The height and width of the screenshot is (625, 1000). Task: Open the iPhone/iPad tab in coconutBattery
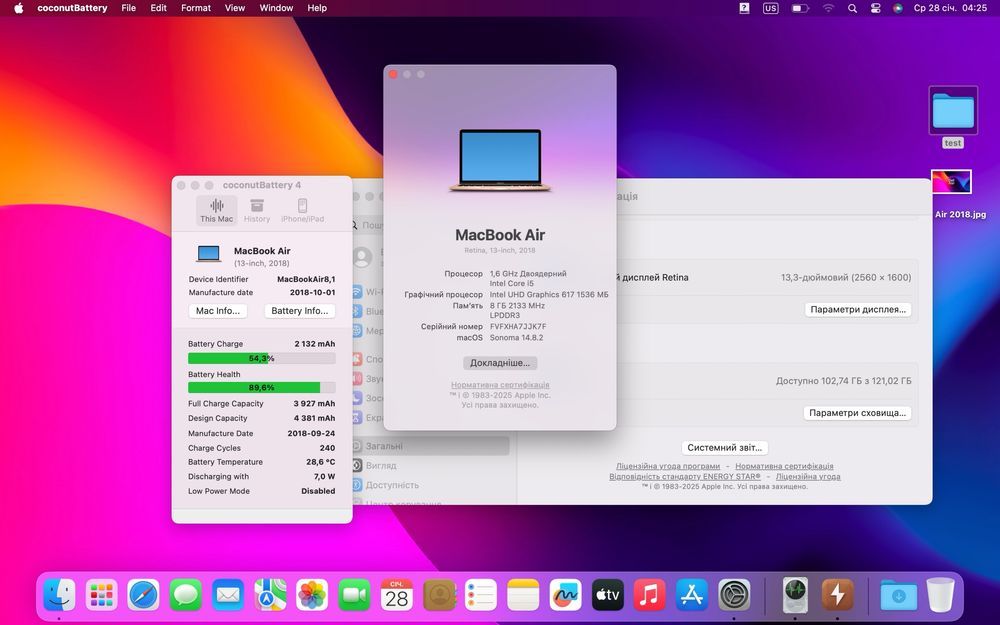click(302, 210)
